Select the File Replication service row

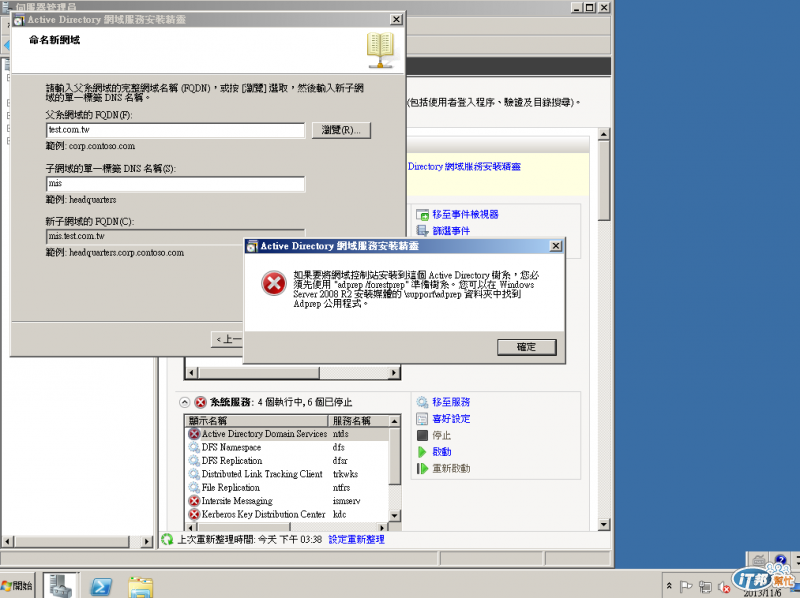click(287, 487)
